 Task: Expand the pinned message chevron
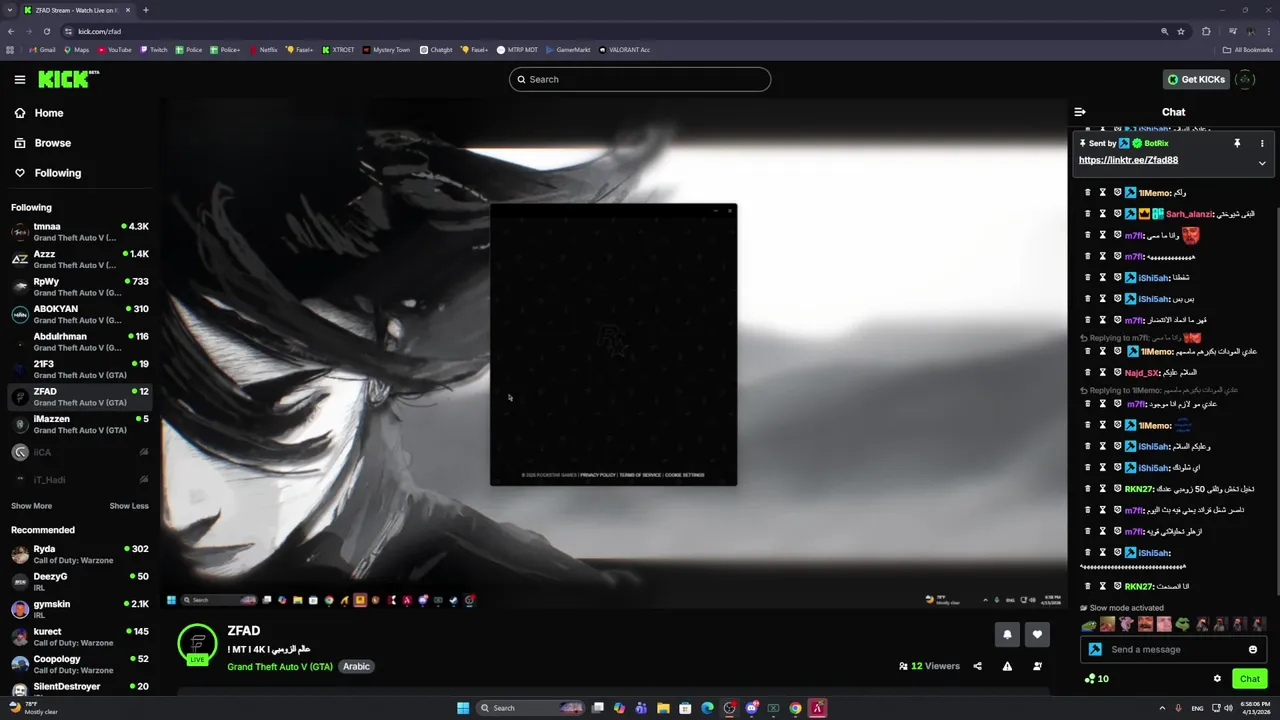coord(1262,163)
